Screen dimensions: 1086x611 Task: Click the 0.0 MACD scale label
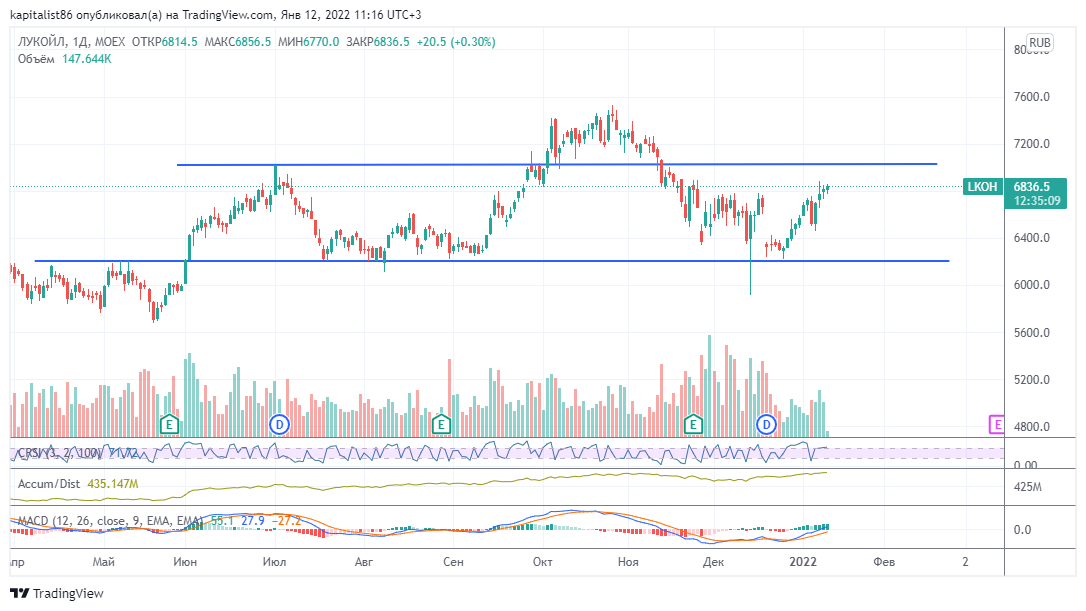click(x=1022, y=529)
